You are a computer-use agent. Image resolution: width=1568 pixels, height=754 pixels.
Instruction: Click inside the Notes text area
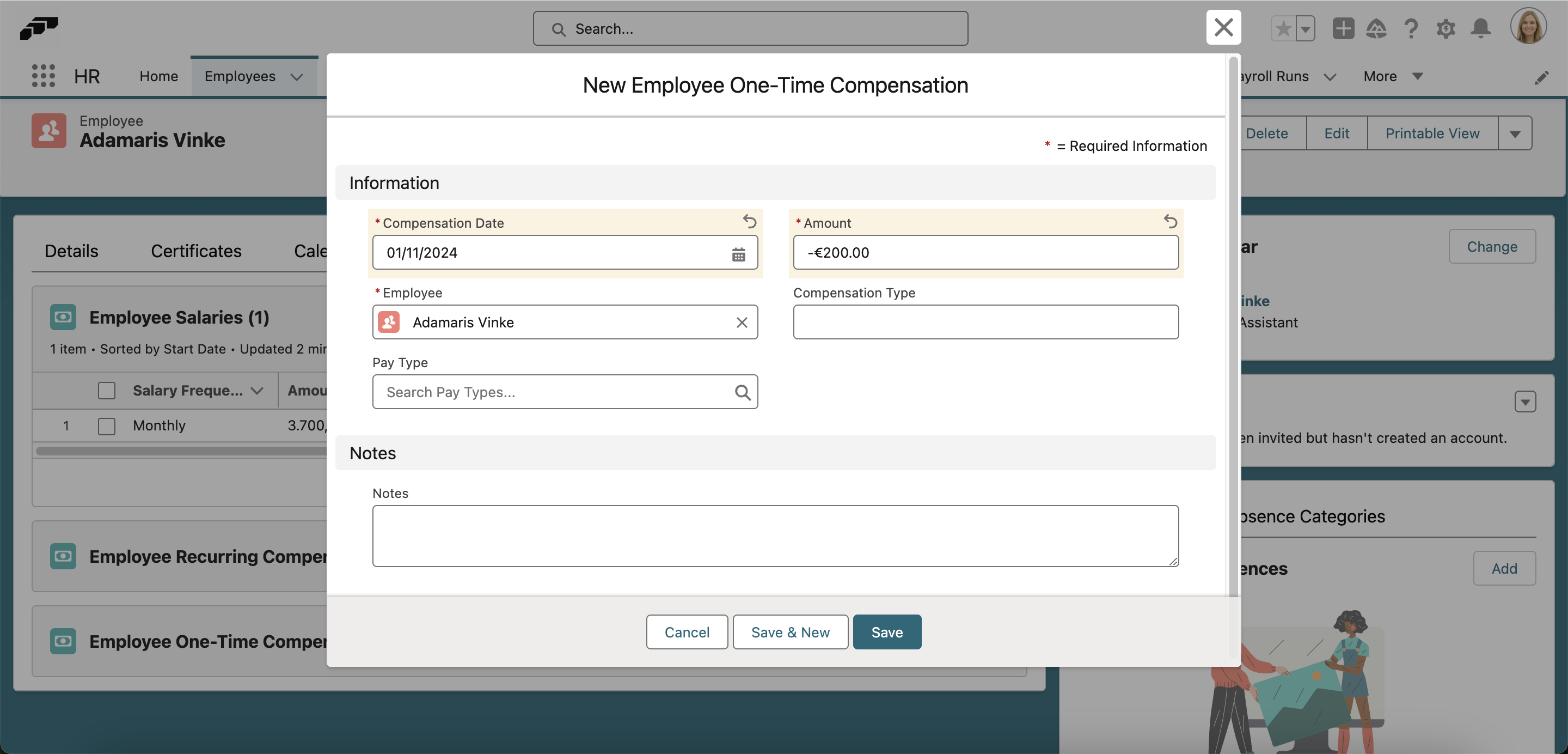point(774,536)
